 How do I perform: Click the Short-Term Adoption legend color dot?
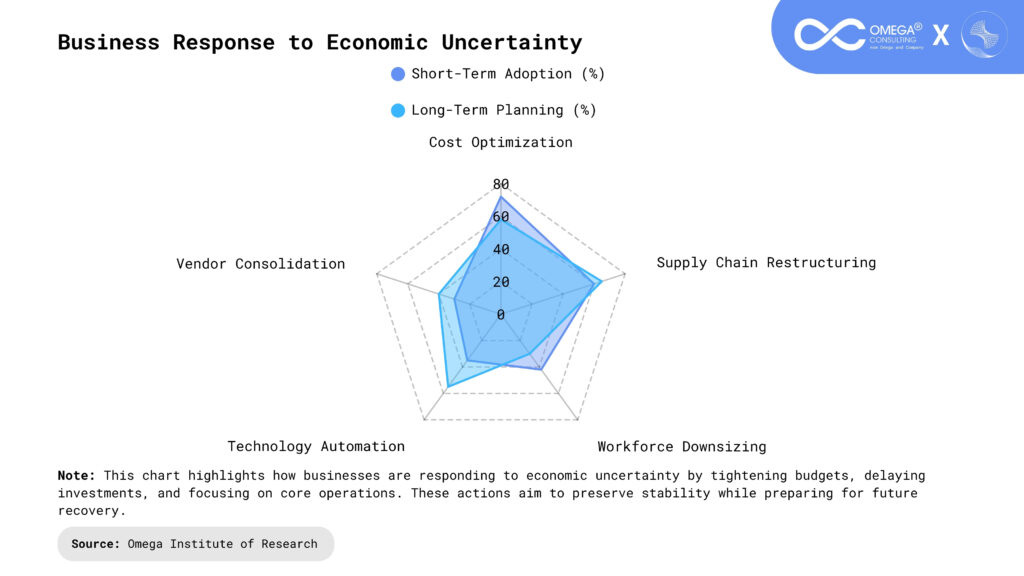coord(398,74)
